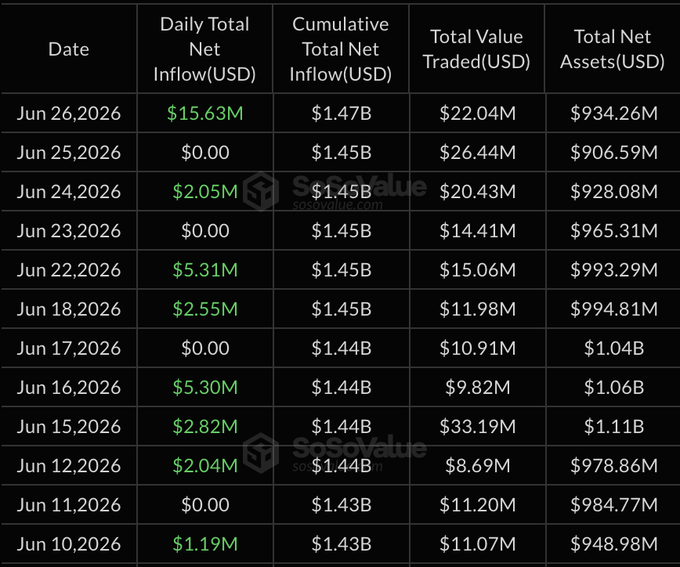The height and width of the screenshot is (567, 680).
Task: Click the $984.77M net assets cell
Action: coord(614,505)
